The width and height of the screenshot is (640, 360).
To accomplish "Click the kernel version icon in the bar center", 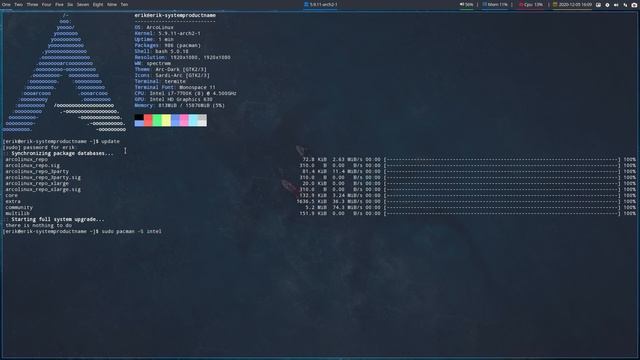I will point(306,4).
